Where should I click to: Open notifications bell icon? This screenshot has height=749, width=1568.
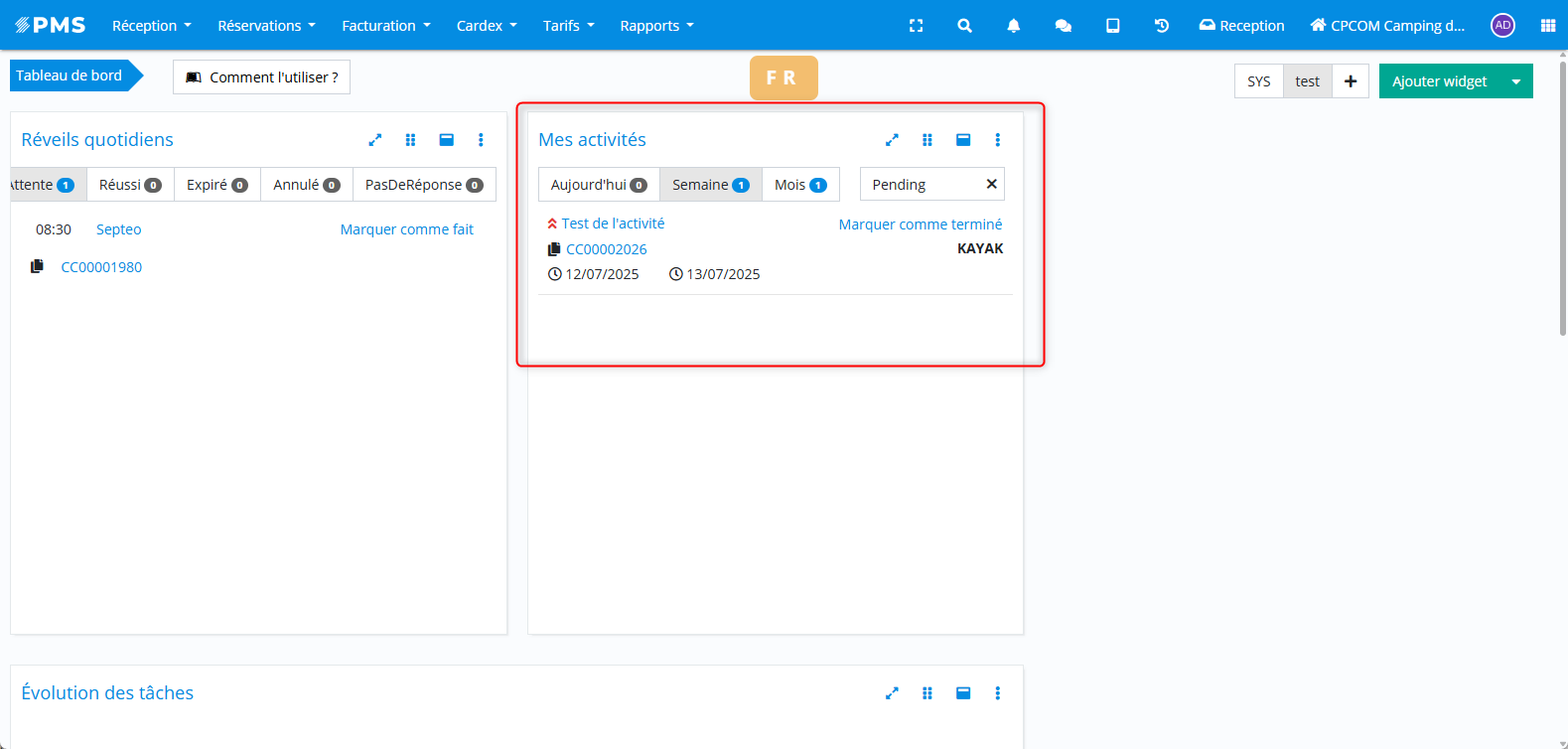[x=1013, y=26]
